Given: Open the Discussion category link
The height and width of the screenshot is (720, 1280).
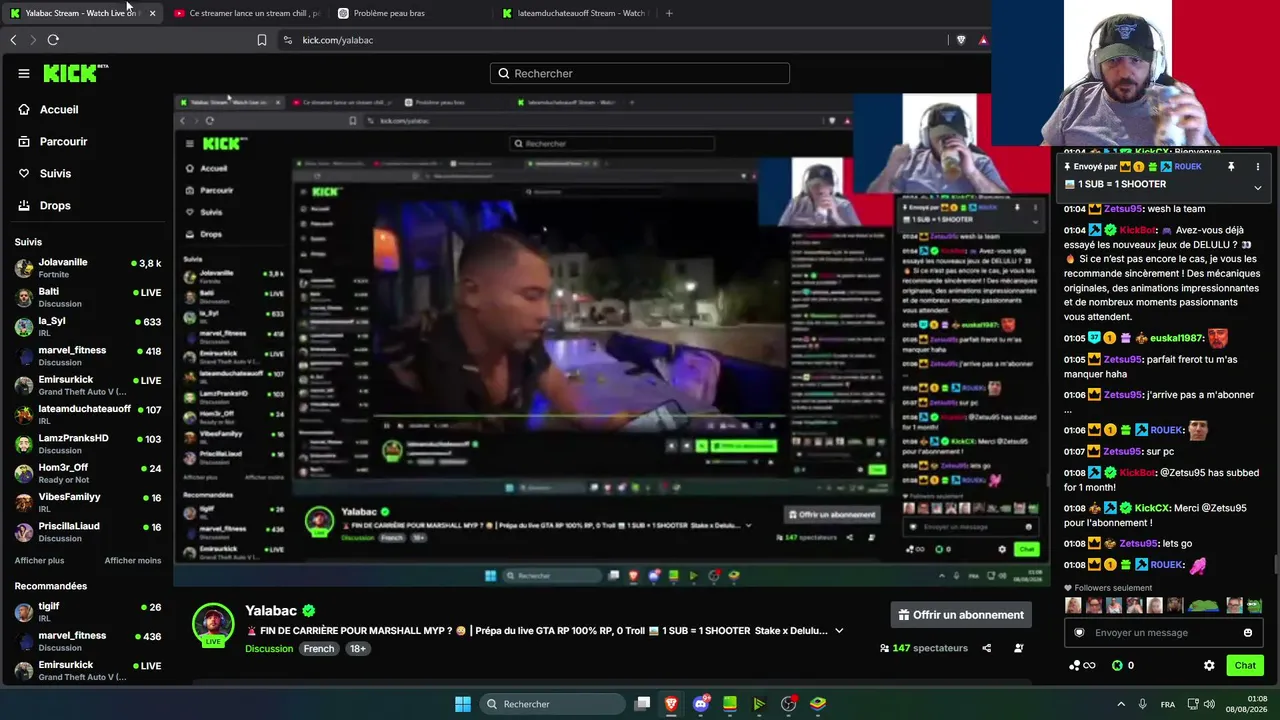Looking at the screenshot, I should (x=269, y=649).
